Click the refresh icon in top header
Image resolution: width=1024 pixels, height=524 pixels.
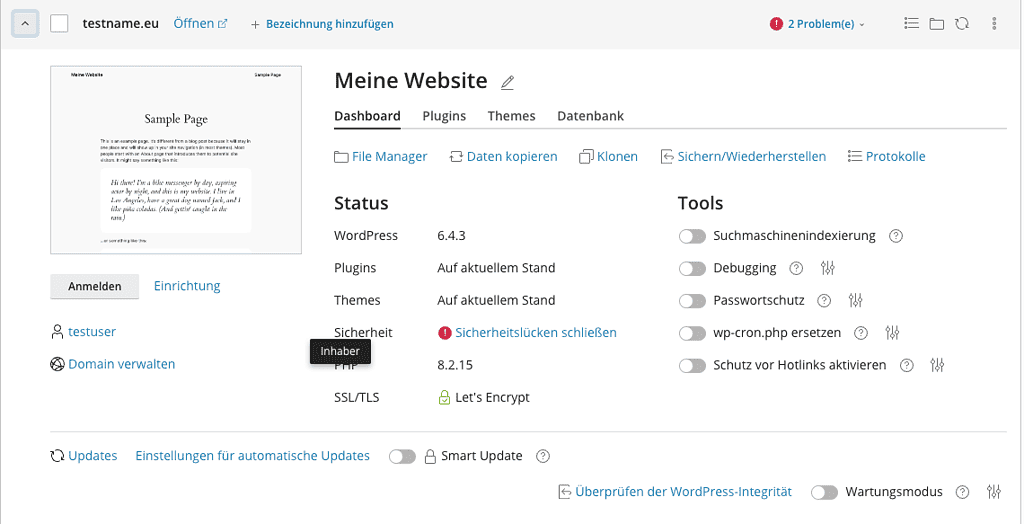(x=962, y=23)
